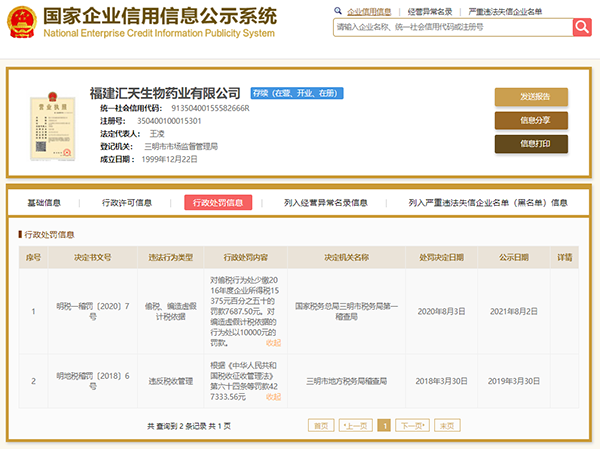Click the red magnifier search icon
This screenshot has height=449, width=600.
coord(581,28)
